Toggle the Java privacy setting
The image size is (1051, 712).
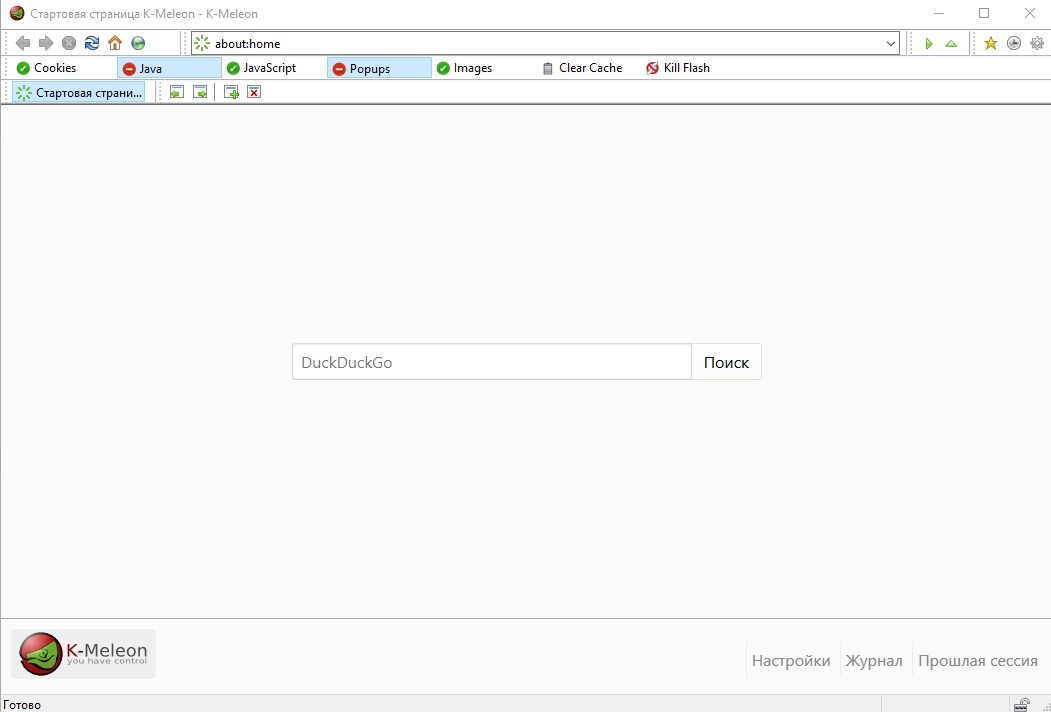pyautogui.click(x=169, y=68)
